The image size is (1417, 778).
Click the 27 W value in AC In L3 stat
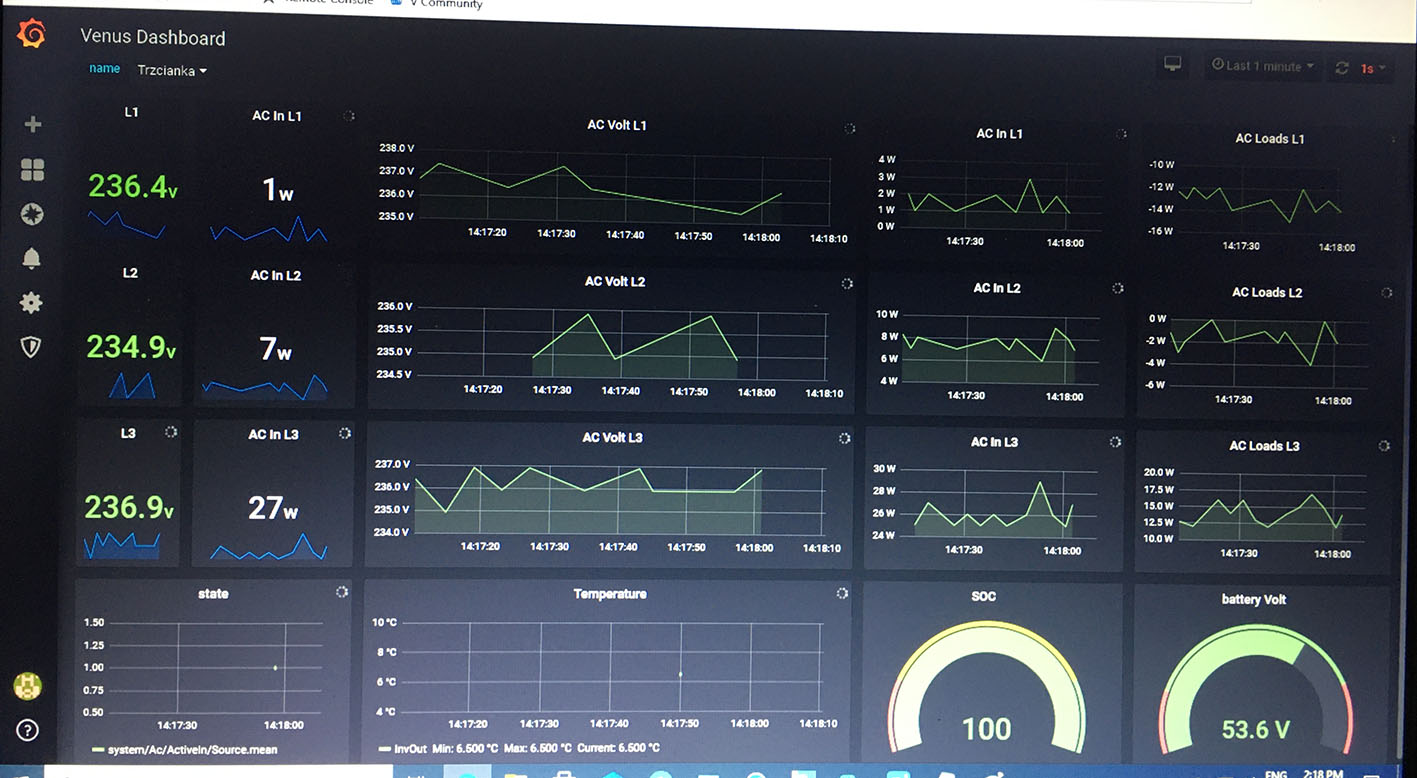(273, 508)
